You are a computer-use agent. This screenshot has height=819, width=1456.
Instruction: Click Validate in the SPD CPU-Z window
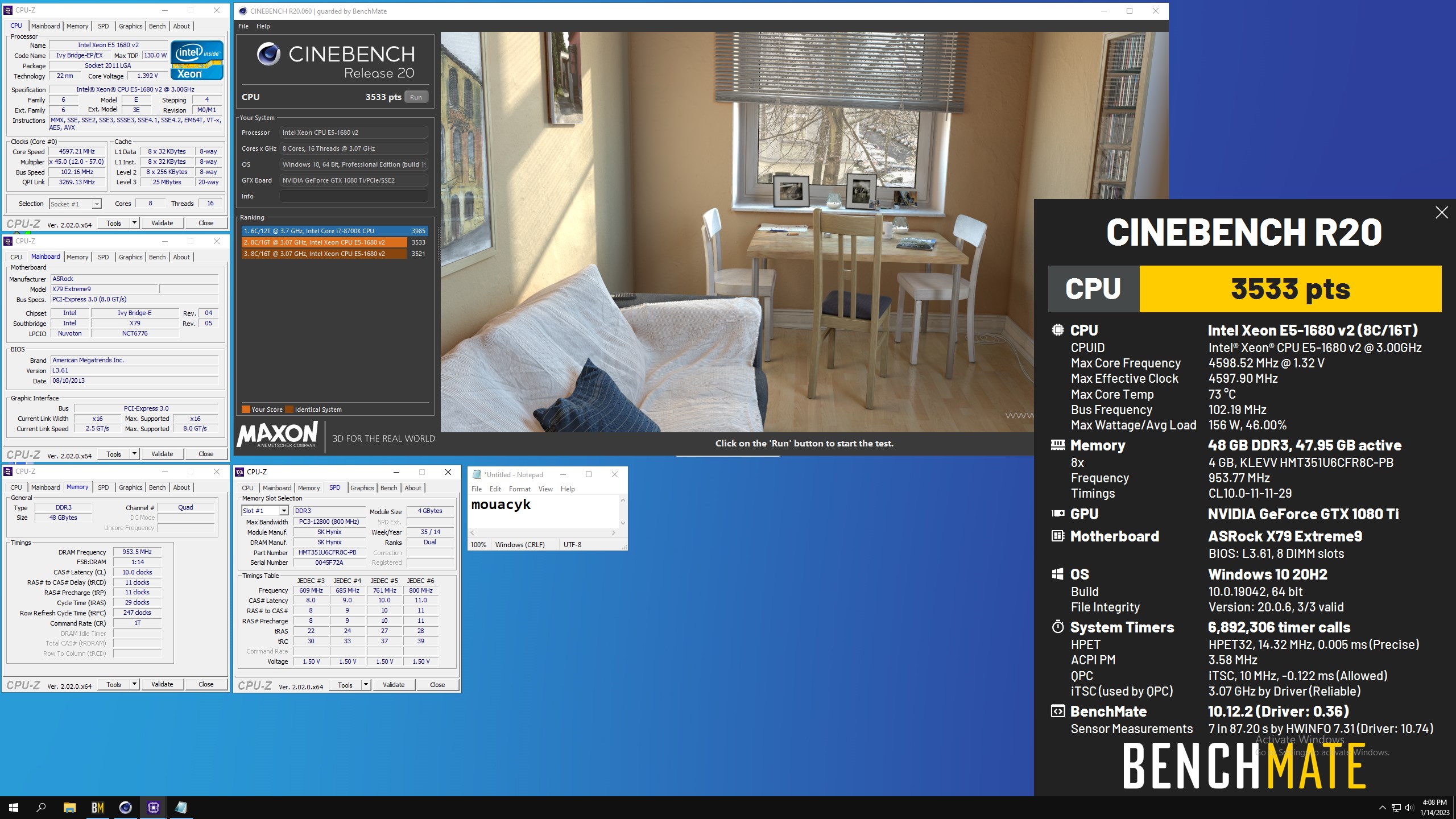[x=394, y=685]
